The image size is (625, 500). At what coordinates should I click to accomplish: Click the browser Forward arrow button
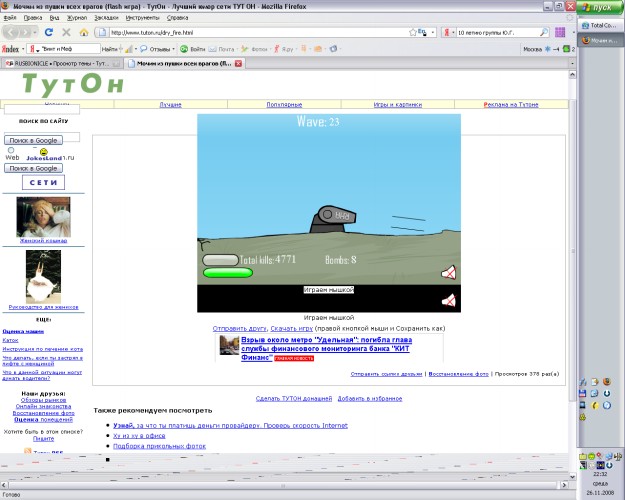click(25, 33)
